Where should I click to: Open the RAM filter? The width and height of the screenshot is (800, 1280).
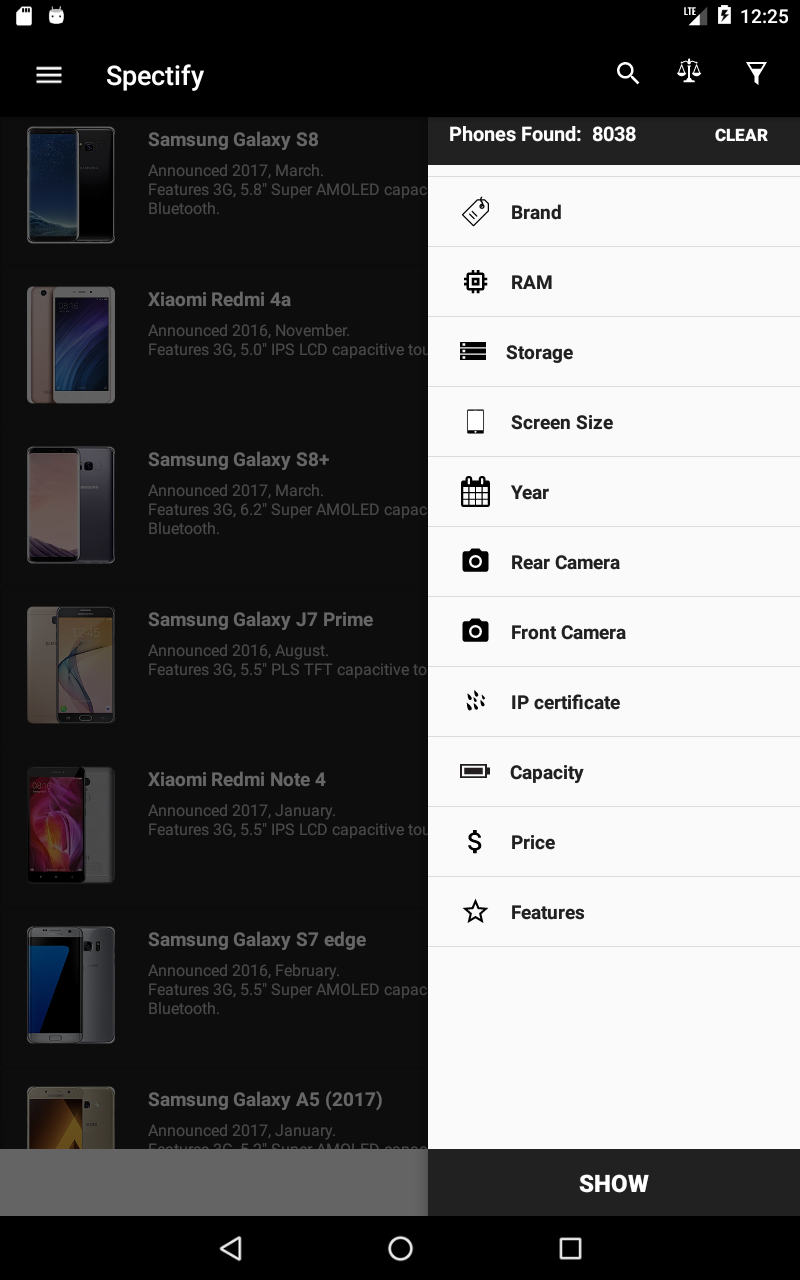click(614, 282)
